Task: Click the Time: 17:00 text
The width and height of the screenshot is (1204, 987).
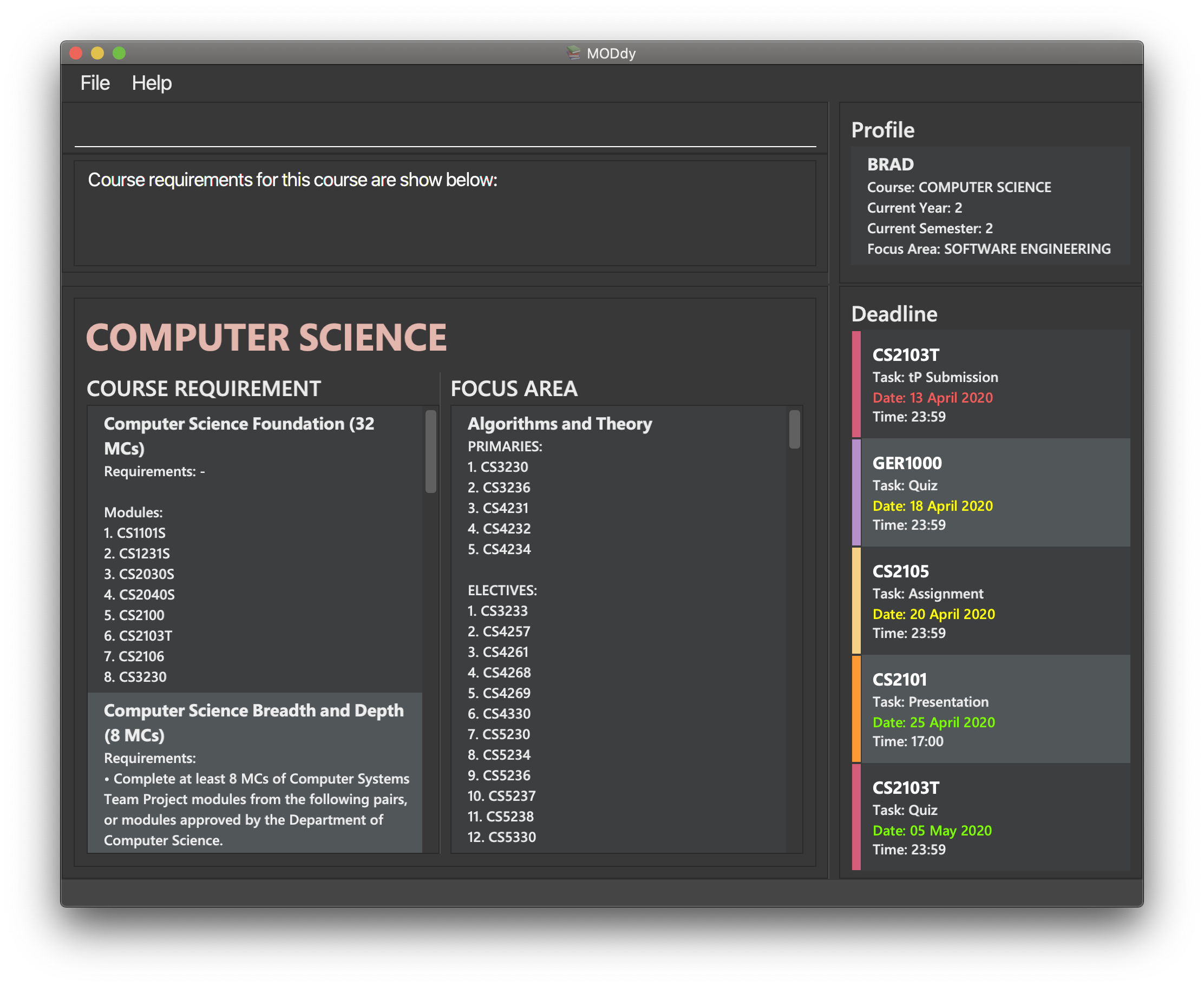Action: (x=908, y=742)
